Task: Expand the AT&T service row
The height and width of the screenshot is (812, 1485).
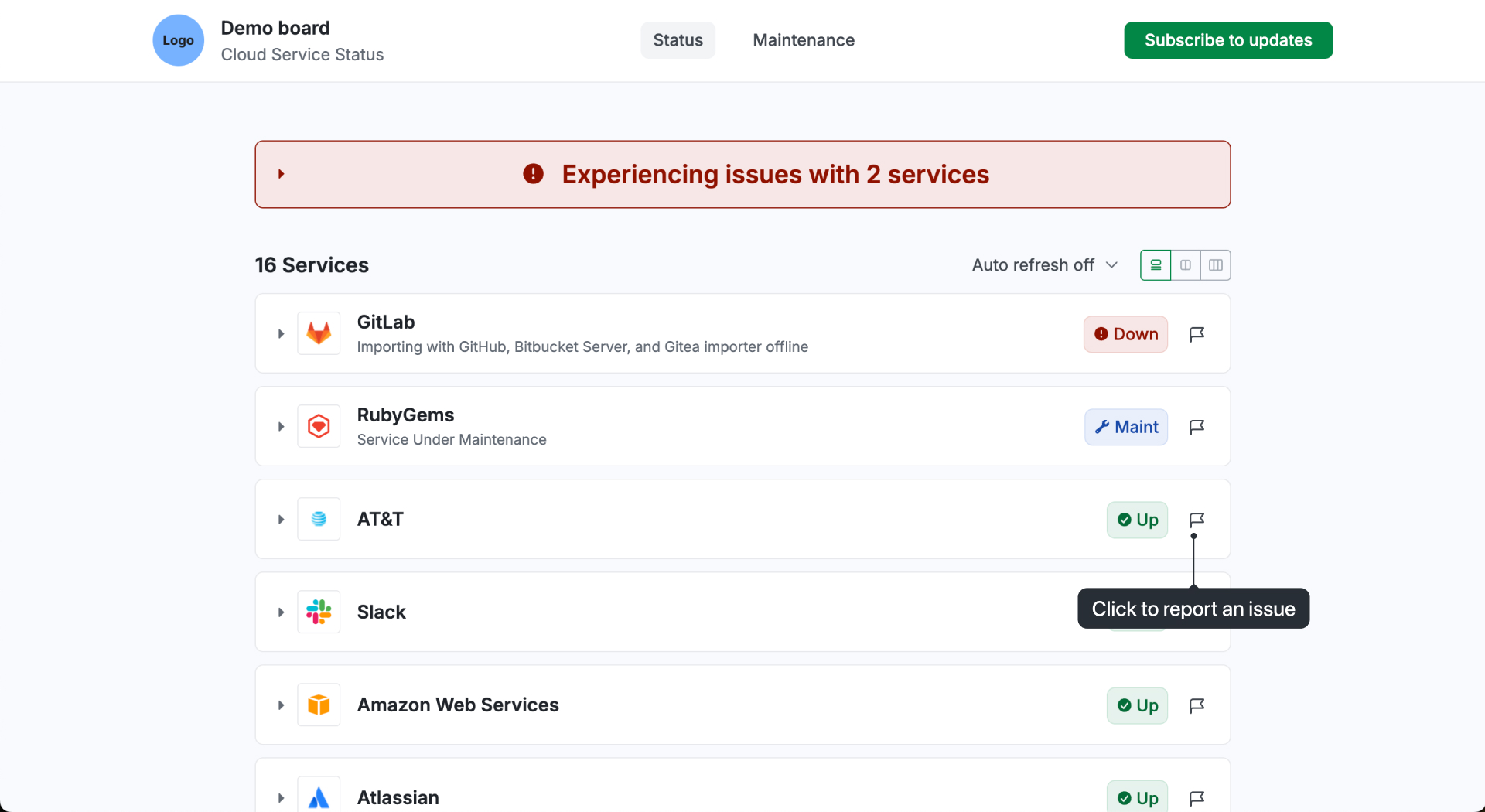Action: click(282, 520)
